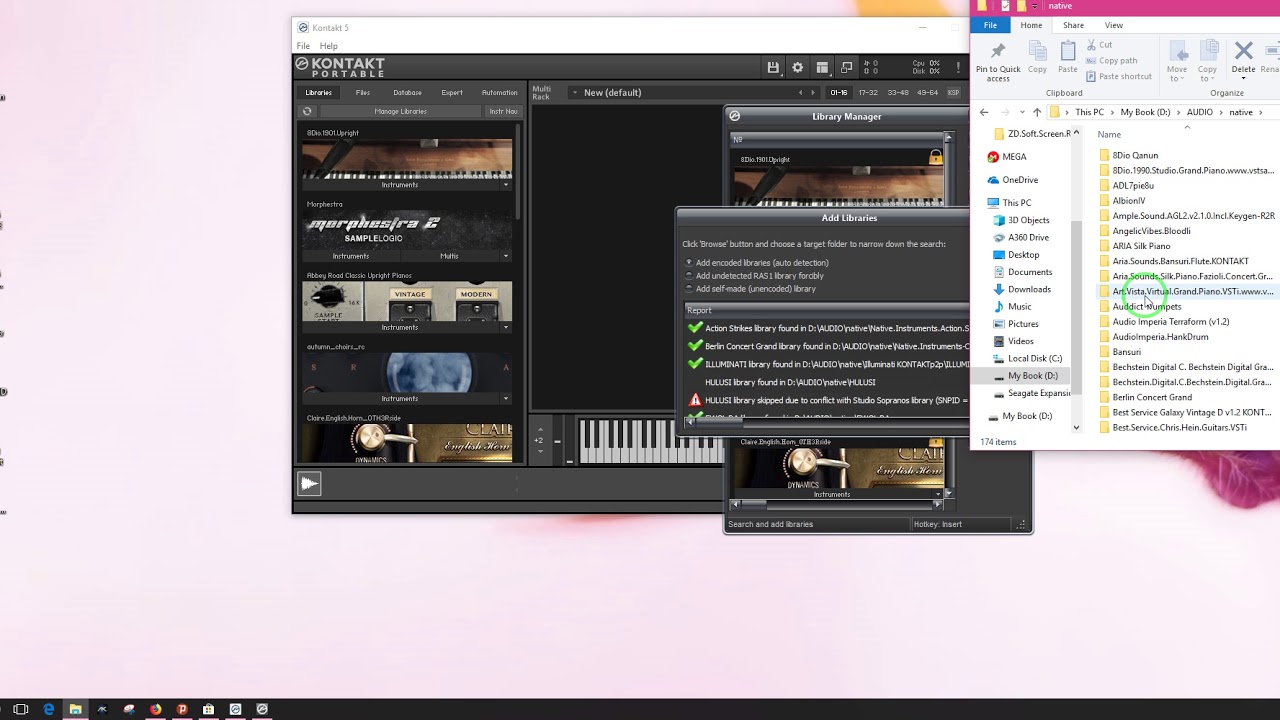Click the lock icon on 8Dio.1901.Upright in Library Manager
This screenshot has width=1280, height=720.
[936, 158]
